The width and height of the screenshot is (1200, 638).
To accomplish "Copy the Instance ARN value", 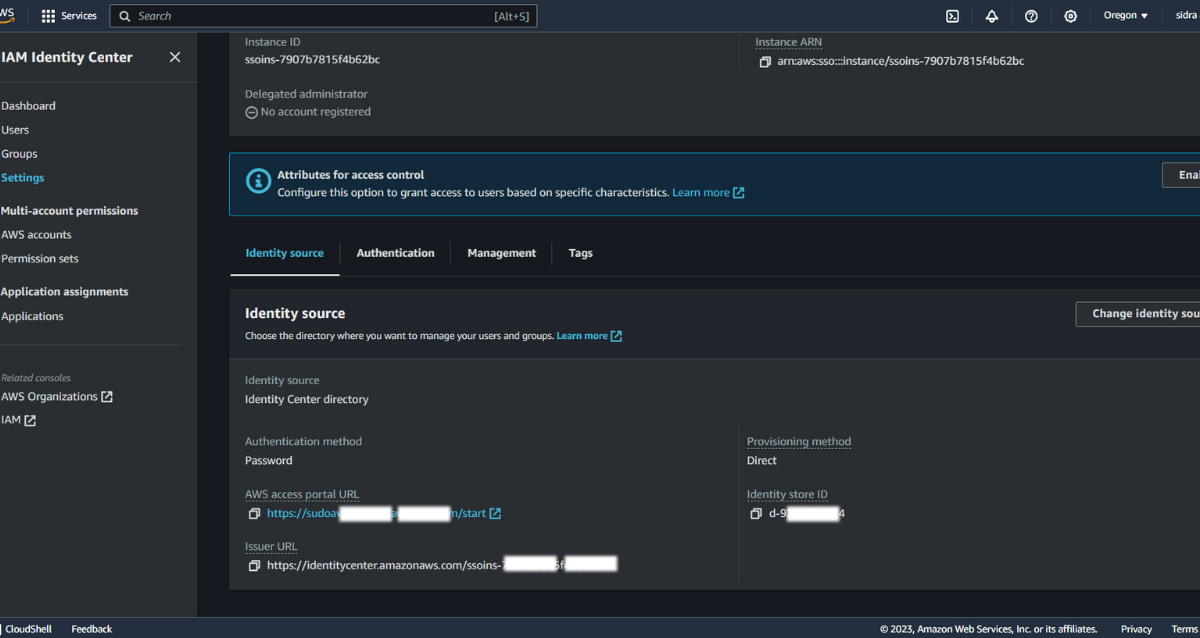I will [x=765, y=61].
